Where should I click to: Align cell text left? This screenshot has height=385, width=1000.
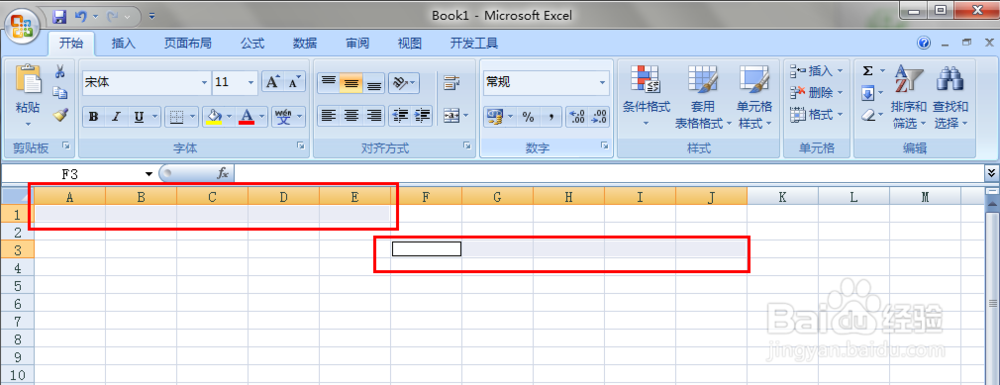coord(328,116)
